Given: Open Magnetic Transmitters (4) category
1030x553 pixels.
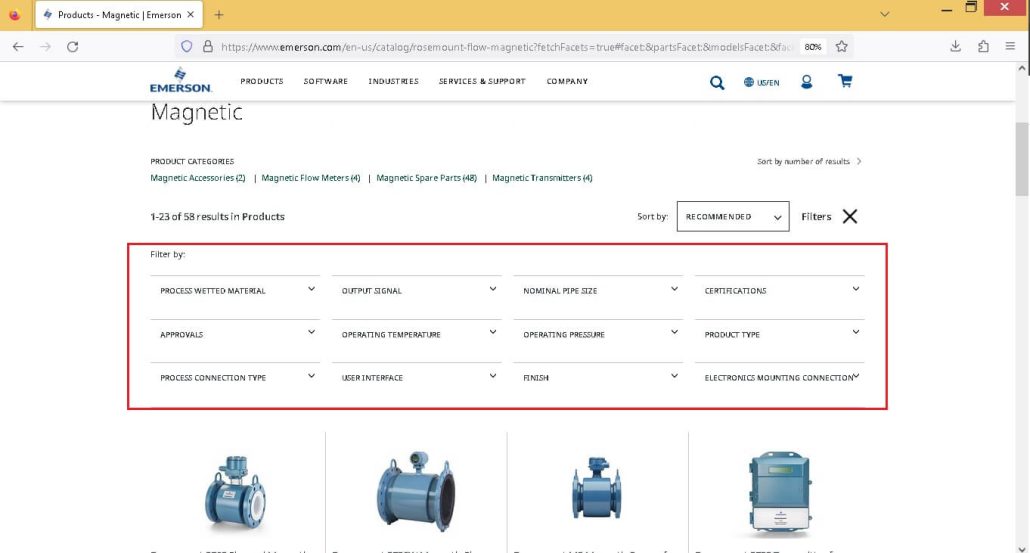Looking at the screenshot, I should [x=542, y=178].
